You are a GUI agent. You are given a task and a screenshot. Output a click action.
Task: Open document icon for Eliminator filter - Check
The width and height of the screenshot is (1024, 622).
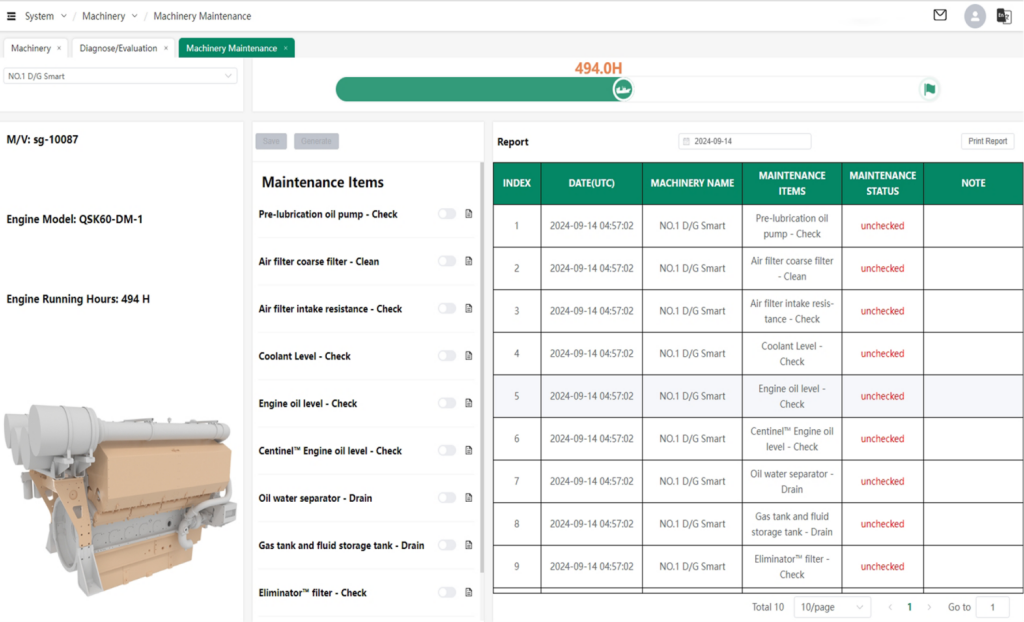(468, 592)
